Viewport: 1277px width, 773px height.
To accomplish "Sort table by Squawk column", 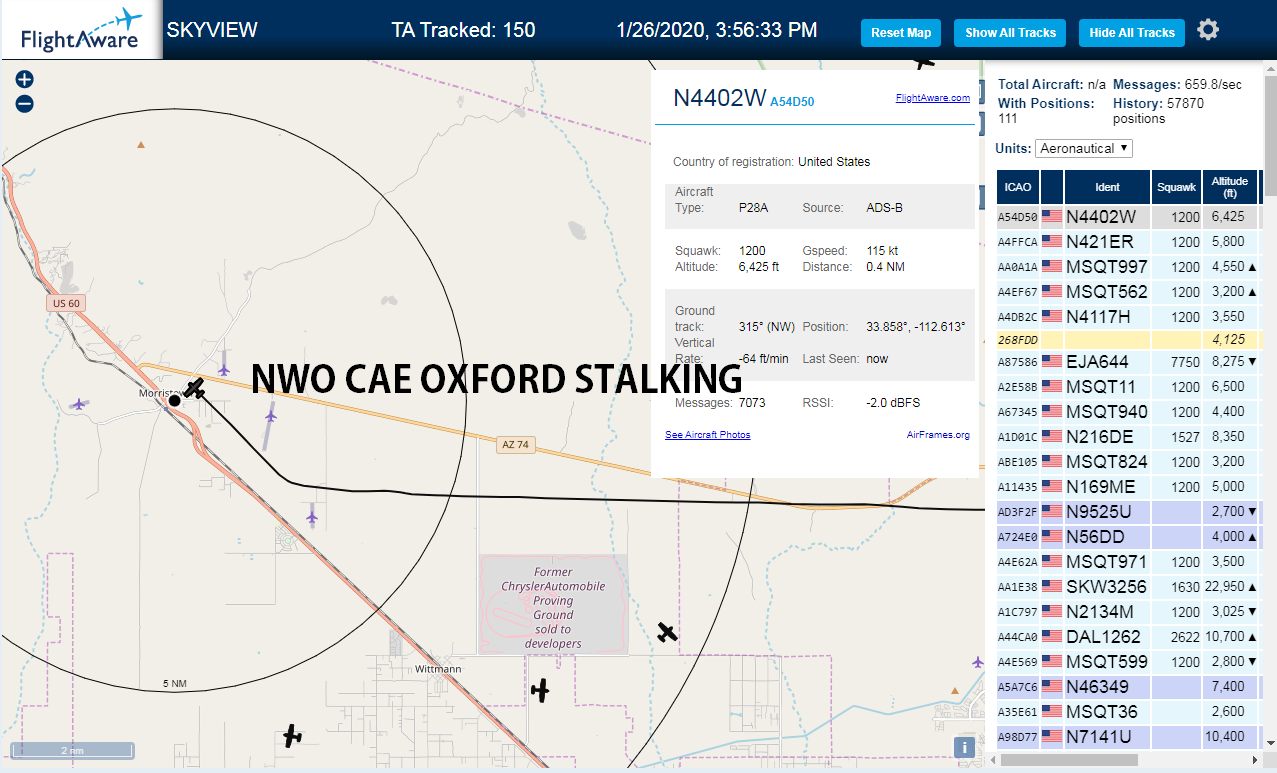I will [x=1177, y=187].
